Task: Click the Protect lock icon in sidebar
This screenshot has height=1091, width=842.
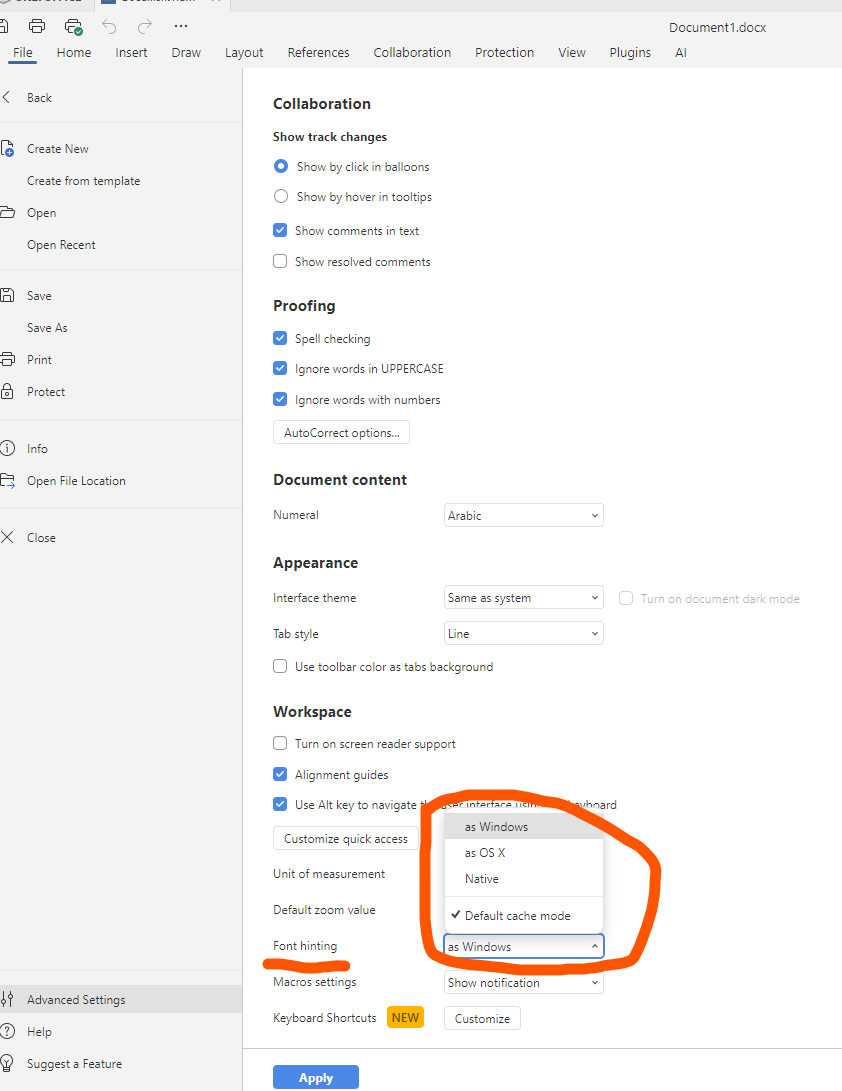Action: [x=8, y=392]
